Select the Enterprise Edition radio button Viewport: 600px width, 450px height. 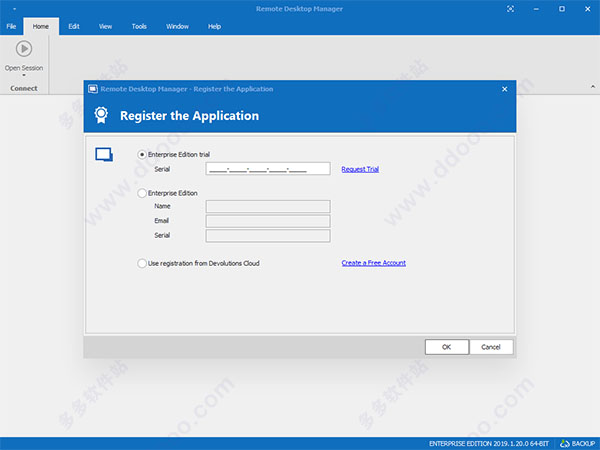(142, 193)
